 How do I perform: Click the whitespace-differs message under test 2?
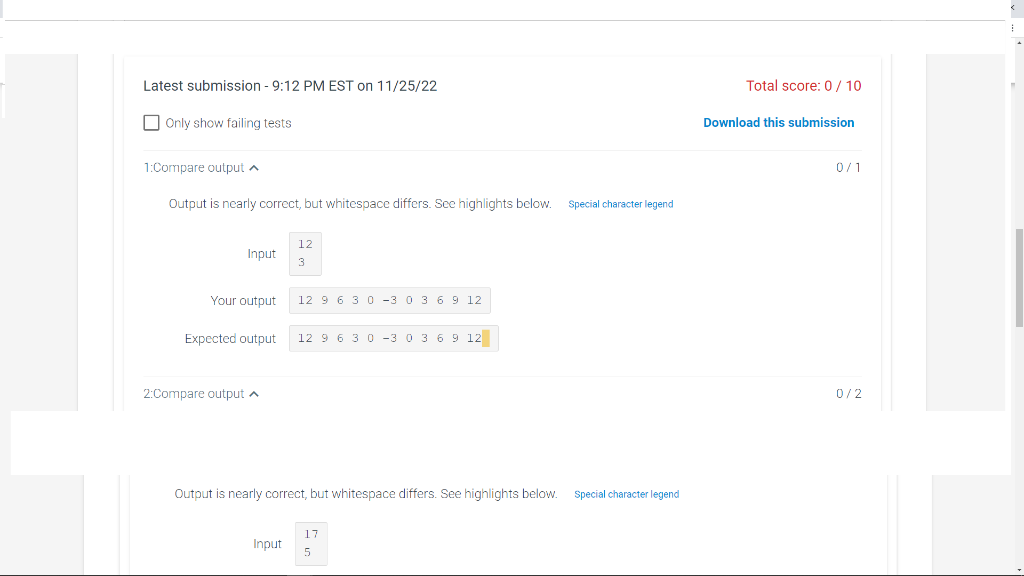[366, 493]
